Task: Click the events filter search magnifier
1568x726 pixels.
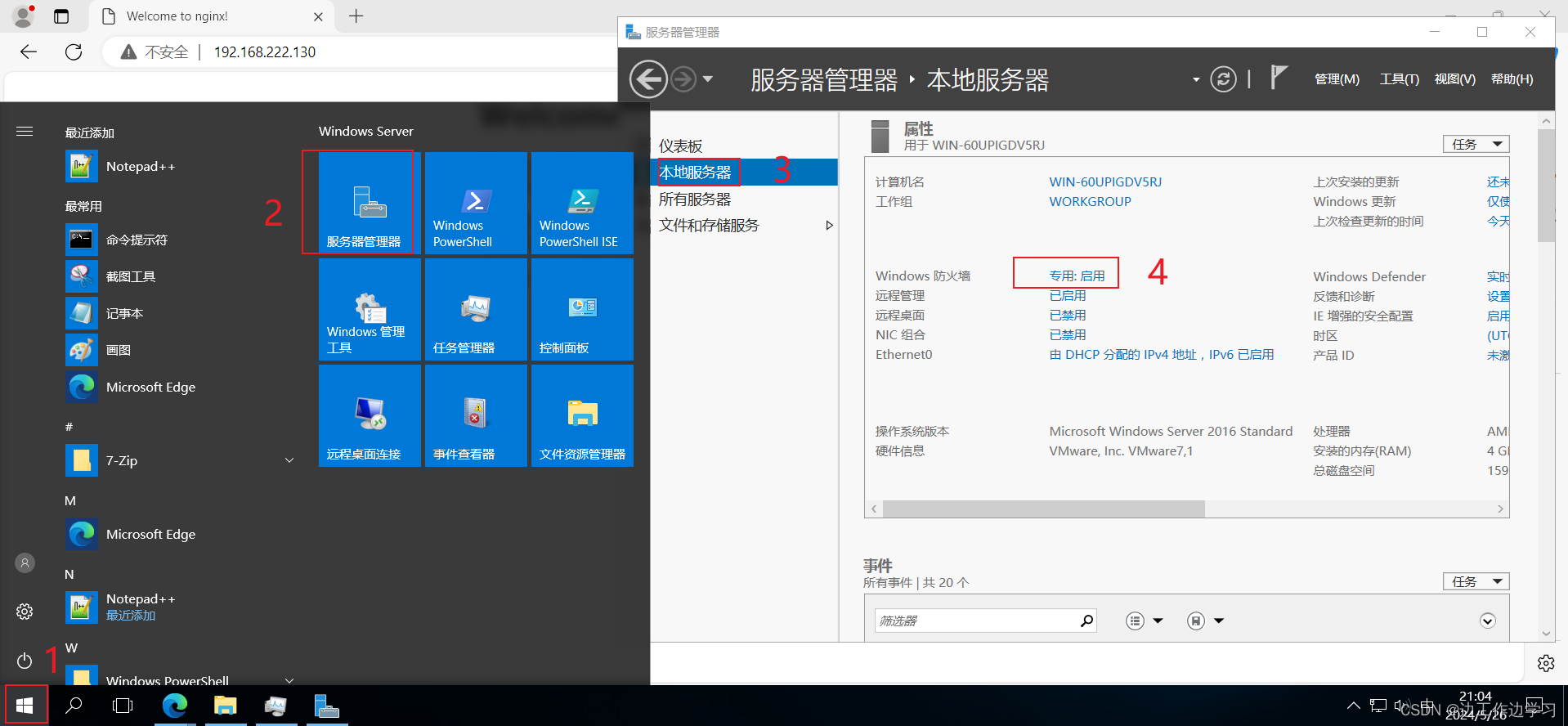Action: 1086,621
